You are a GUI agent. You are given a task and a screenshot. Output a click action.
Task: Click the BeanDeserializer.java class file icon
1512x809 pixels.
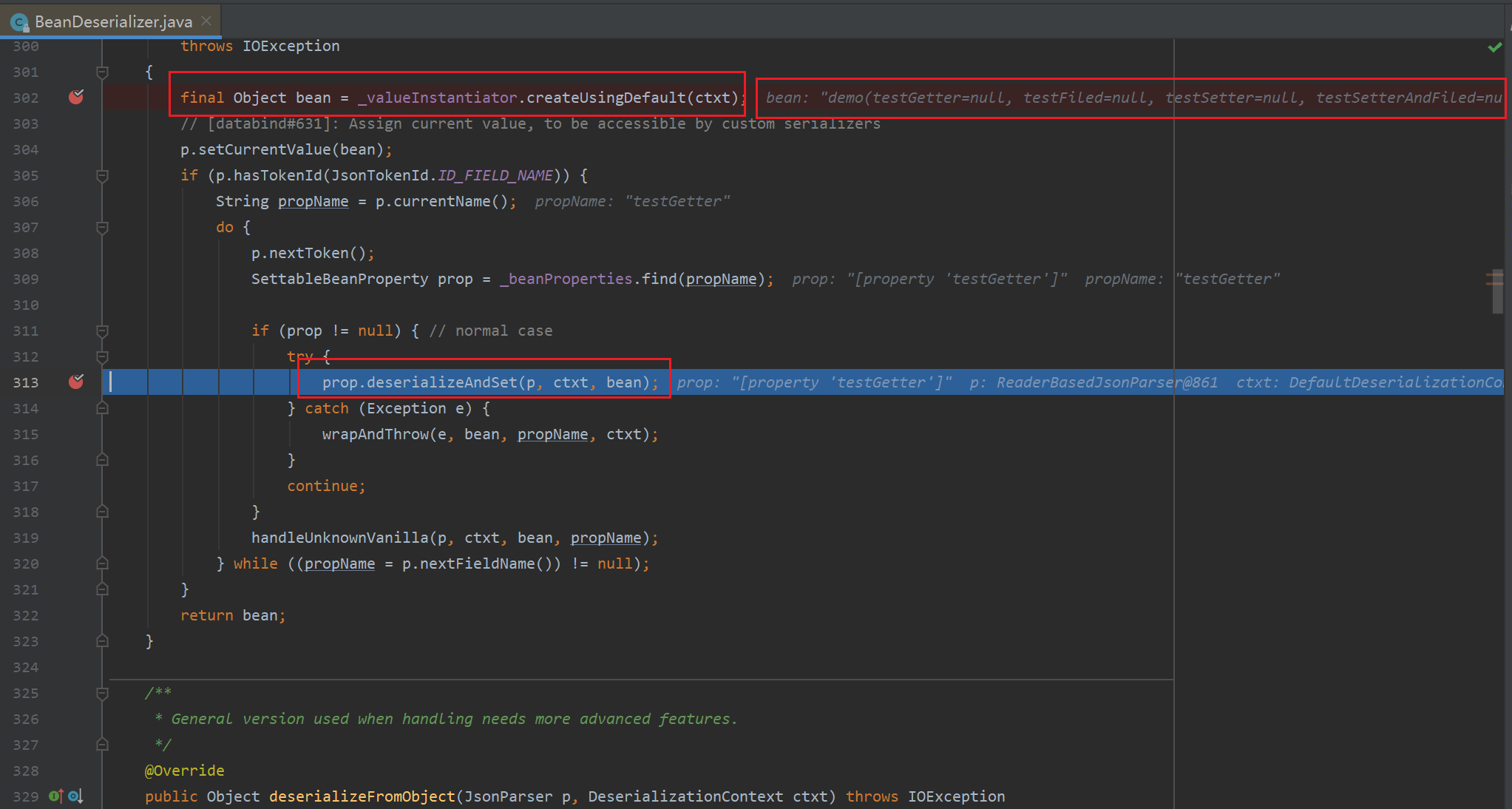[19, 22]
